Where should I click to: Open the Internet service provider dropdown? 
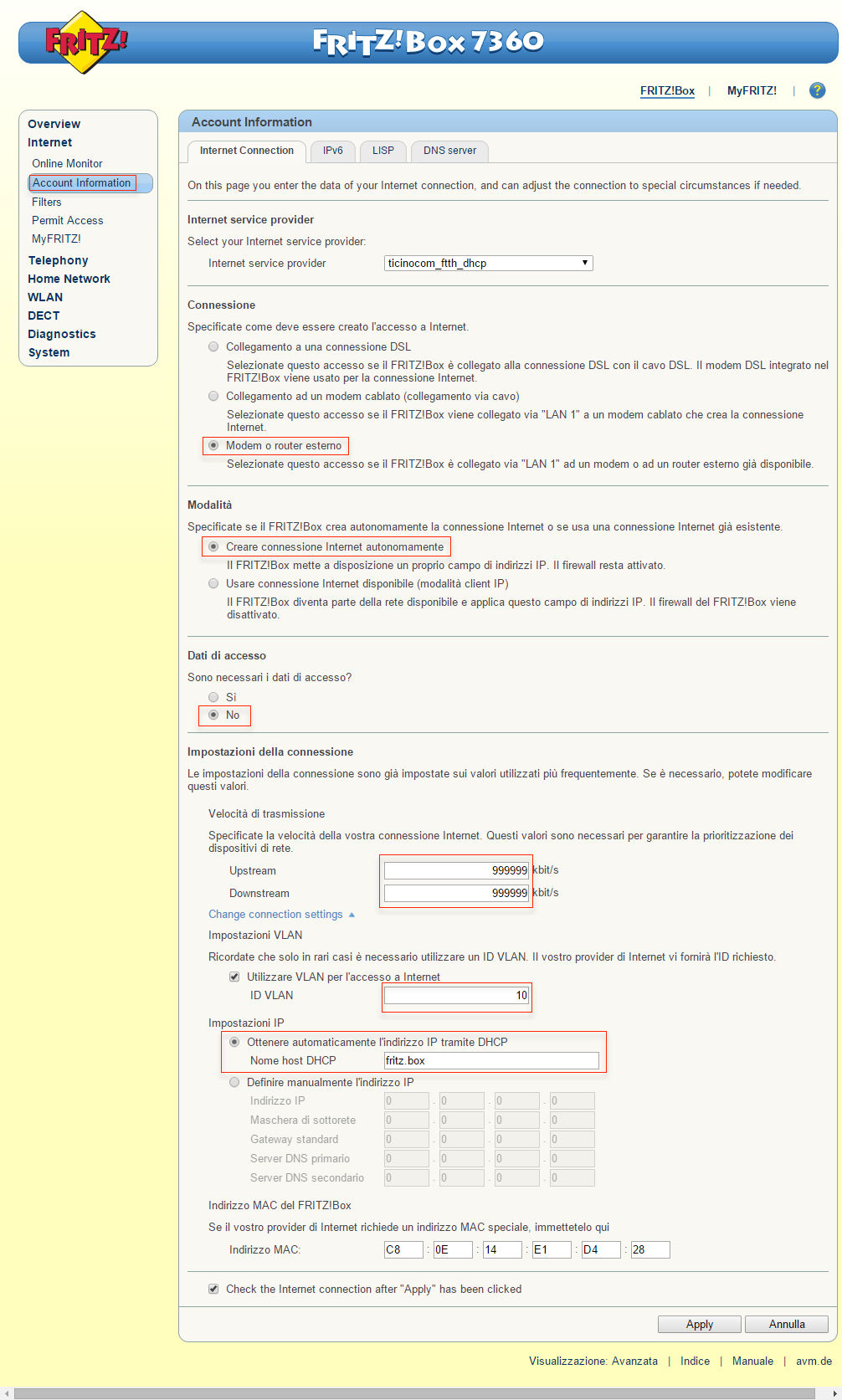(488, 263)
